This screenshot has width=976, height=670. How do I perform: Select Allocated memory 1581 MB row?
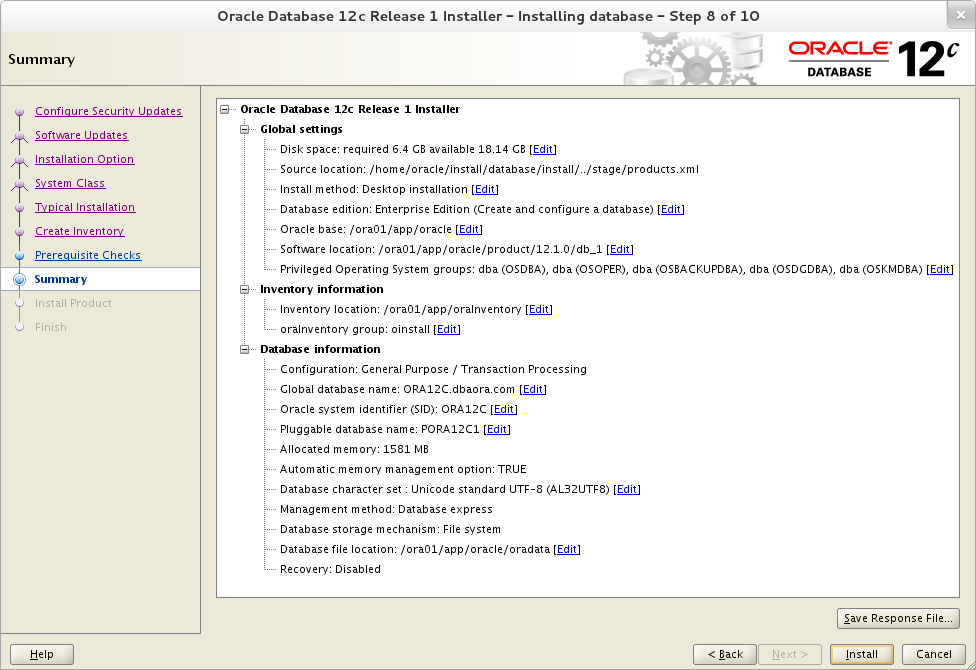point(354,450)
